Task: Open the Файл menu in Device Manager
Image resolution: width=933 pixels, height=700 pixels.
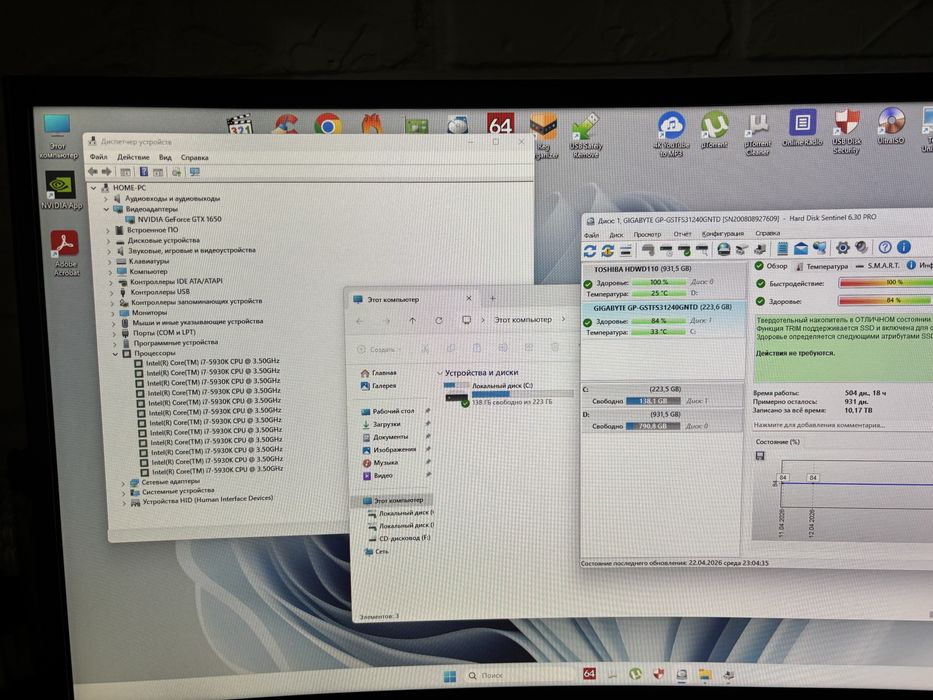Action: 99,157
